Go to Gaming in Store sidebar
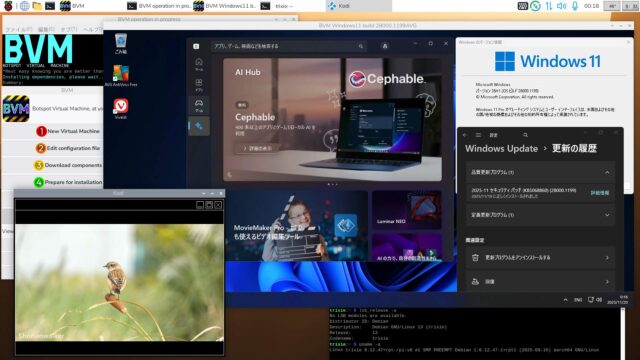This screenshot has height=360, width=640. [x=199, y=105]
